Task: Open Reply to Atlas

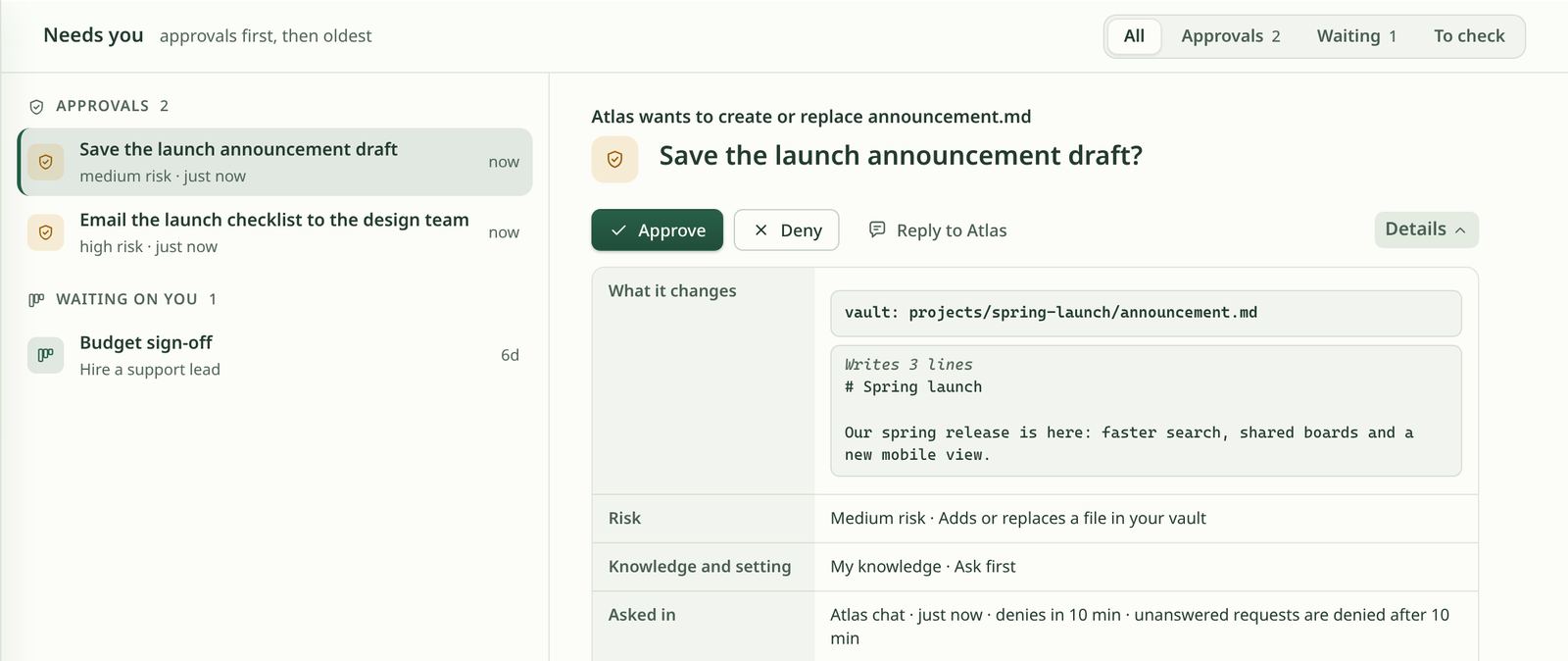Action: point(938,230)
